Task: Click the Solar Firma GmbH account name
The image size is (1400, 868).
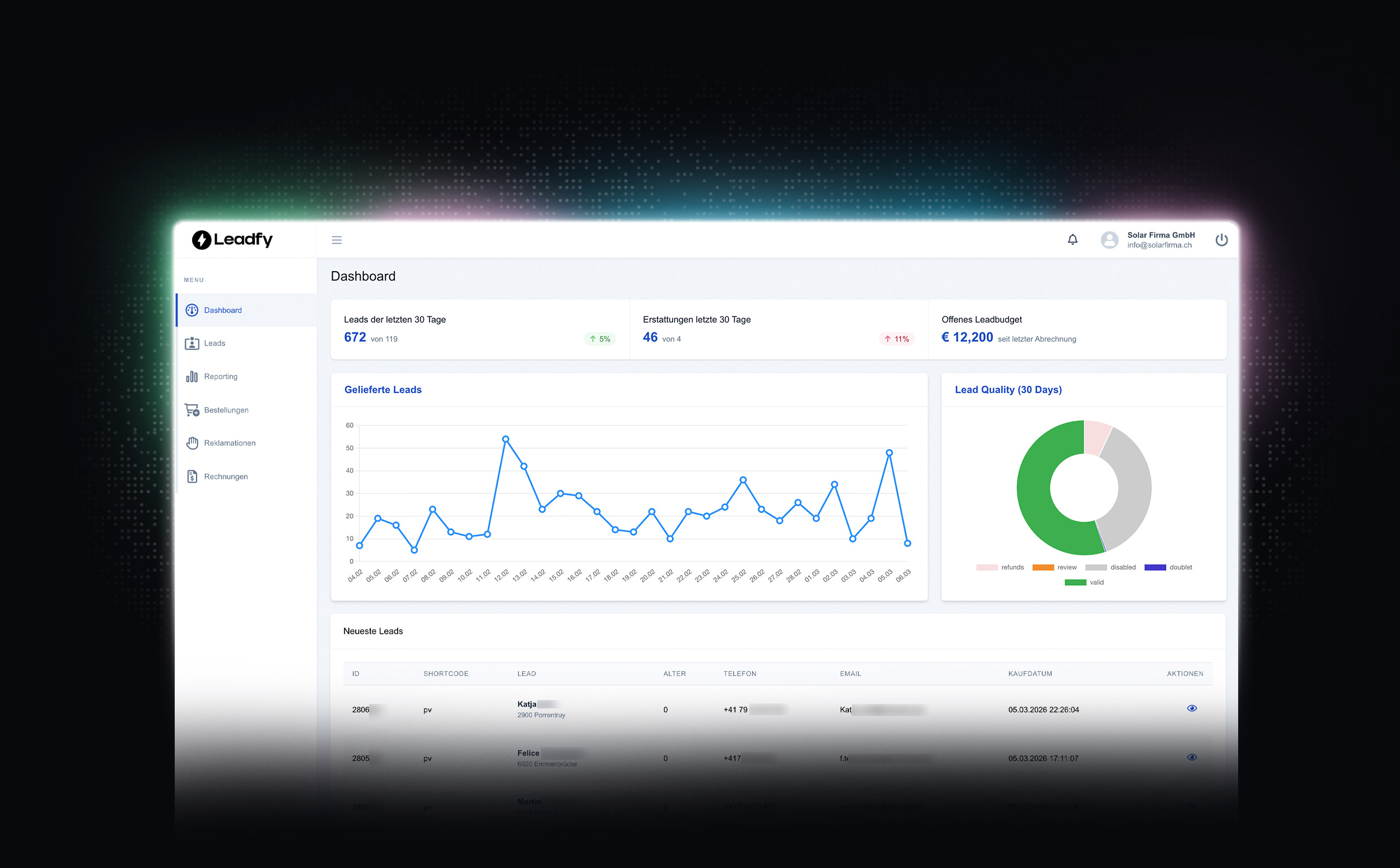Action: tap(1161, 235)
